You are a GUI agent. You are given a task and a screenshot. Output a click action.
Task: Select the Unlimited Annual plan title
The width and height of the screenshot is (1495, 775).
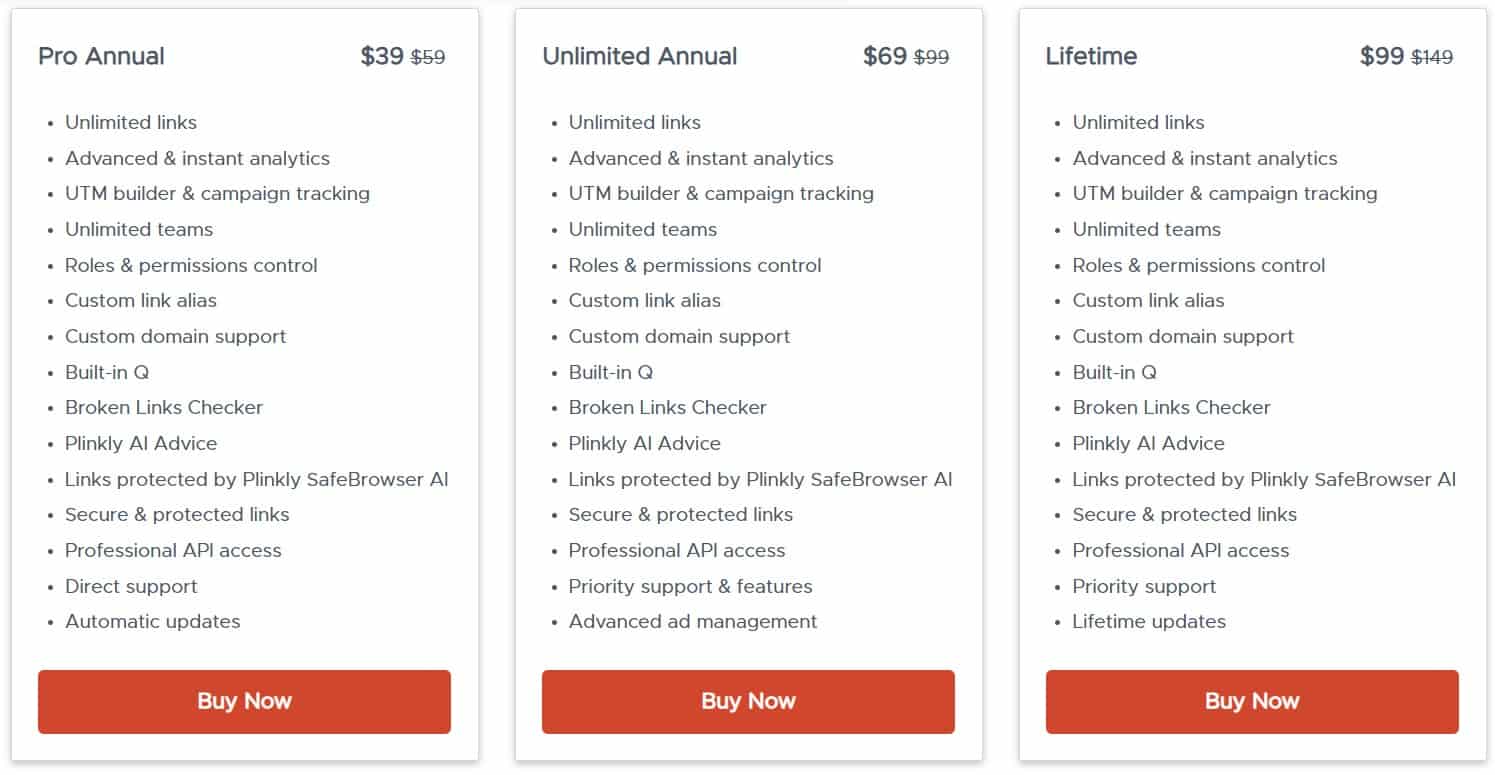pyautogui.click(x=640, y=57)
